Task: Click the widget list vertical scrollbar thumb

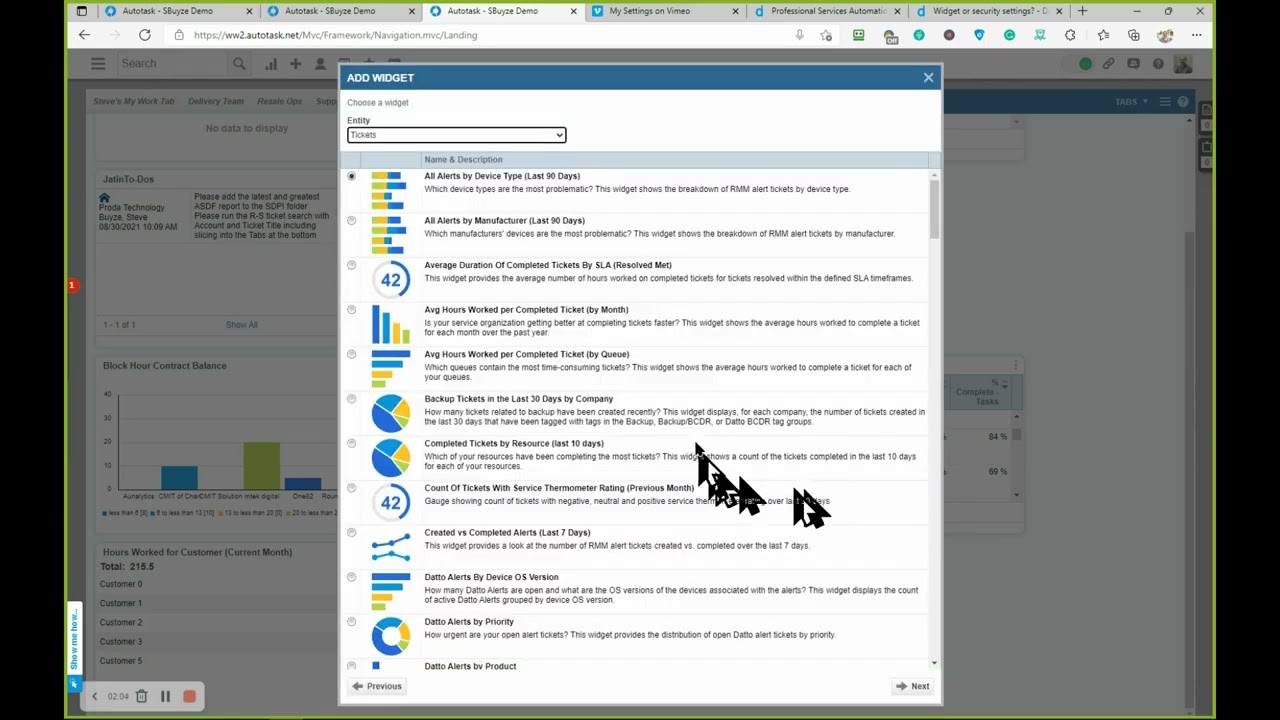Action: coord(934,207)
